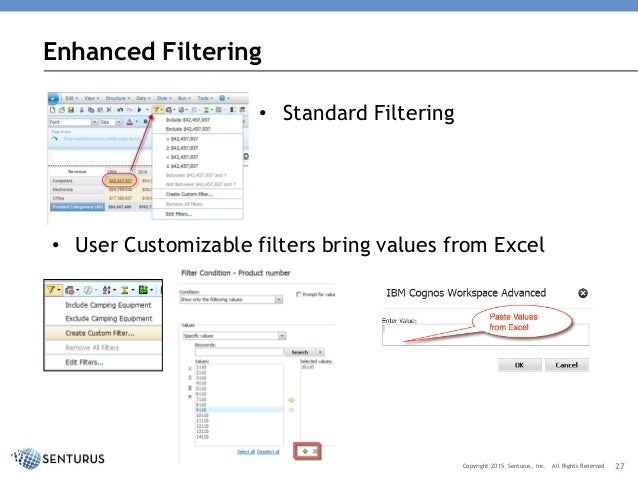
Task: Click the OK button in Cognos dialog
Action: click(520, 365)
